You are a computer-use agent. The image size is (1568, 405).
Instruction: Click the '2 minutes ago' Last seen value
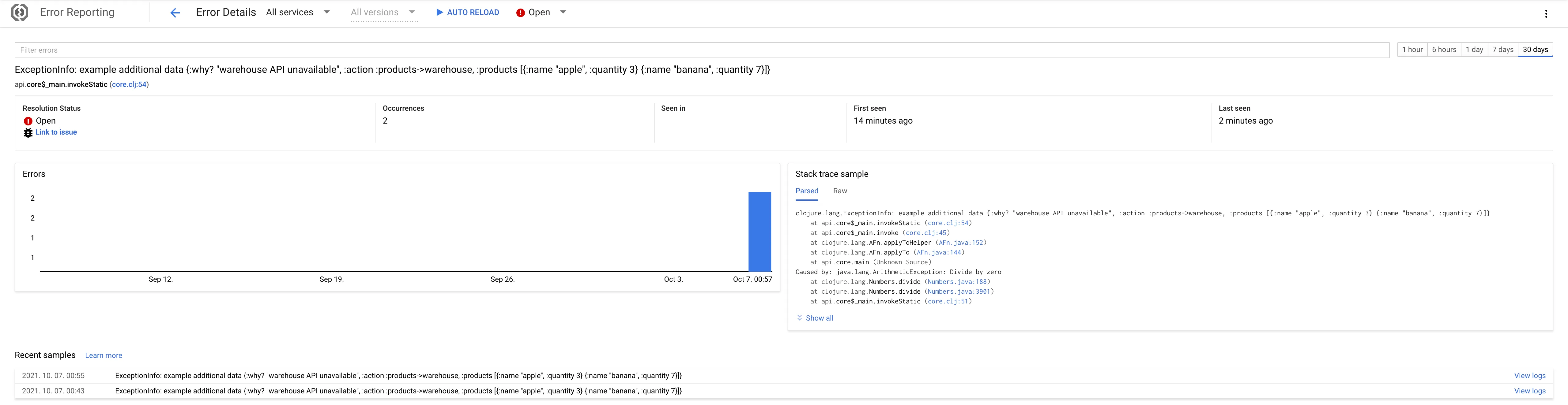click(x=1246, y=121)
